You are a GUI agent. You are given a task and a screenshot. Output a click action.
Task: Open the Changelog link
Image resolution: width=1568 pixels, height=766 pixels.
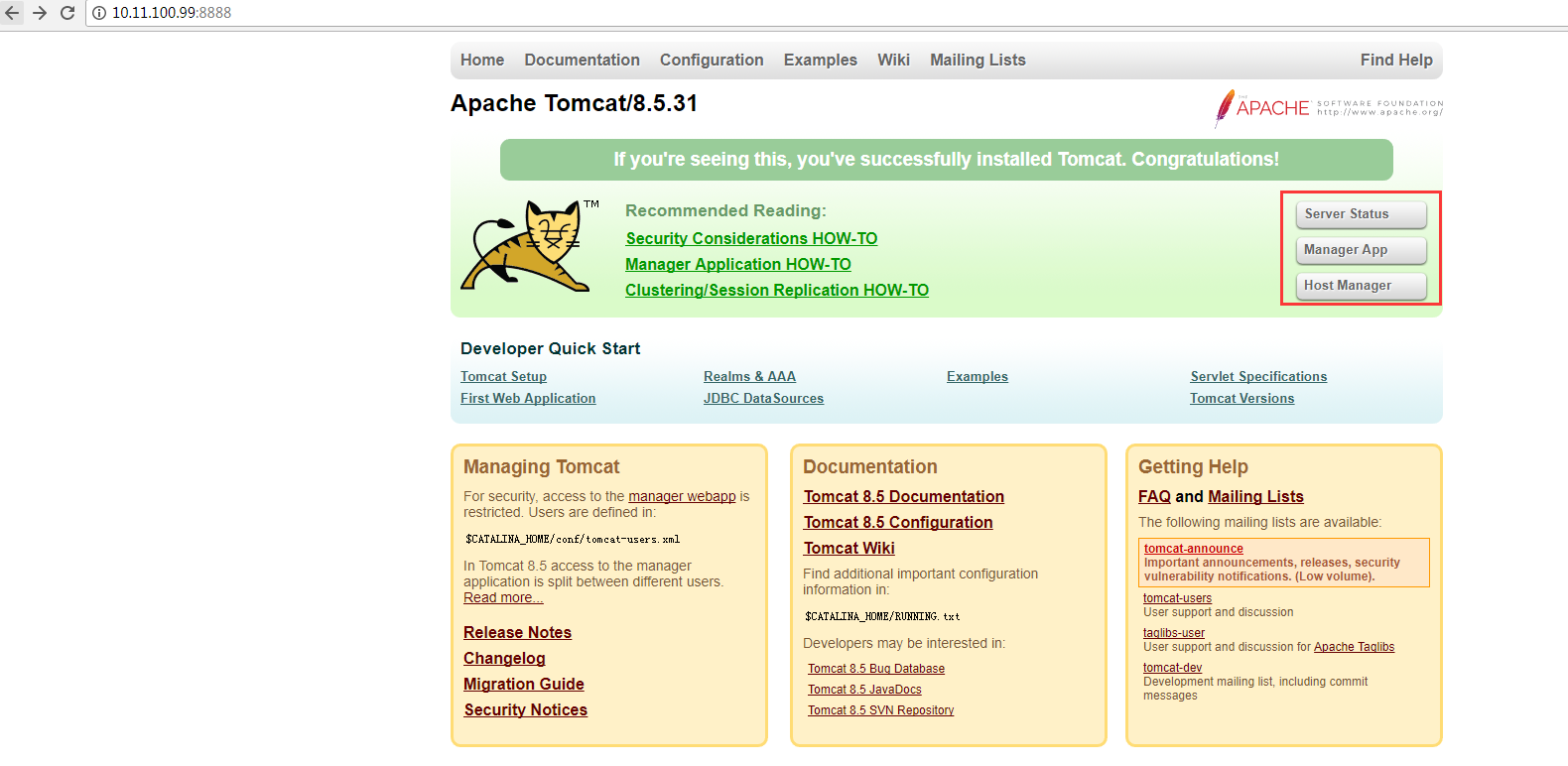click(504, 658)
